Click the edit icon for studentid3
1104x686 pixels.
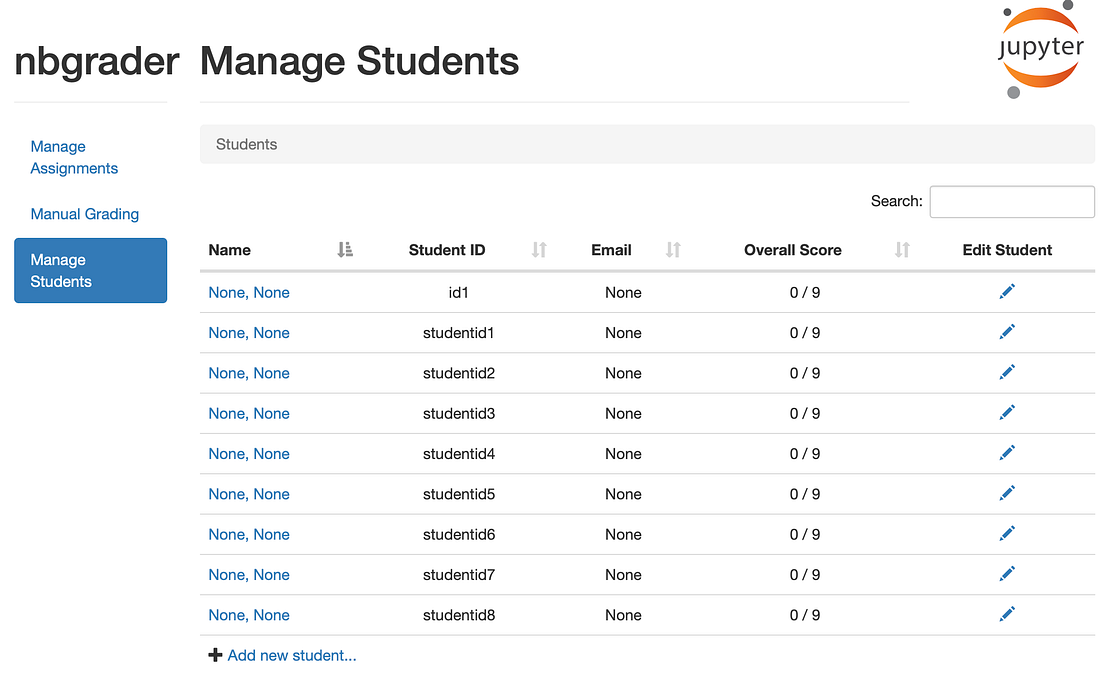(1007, 412)
